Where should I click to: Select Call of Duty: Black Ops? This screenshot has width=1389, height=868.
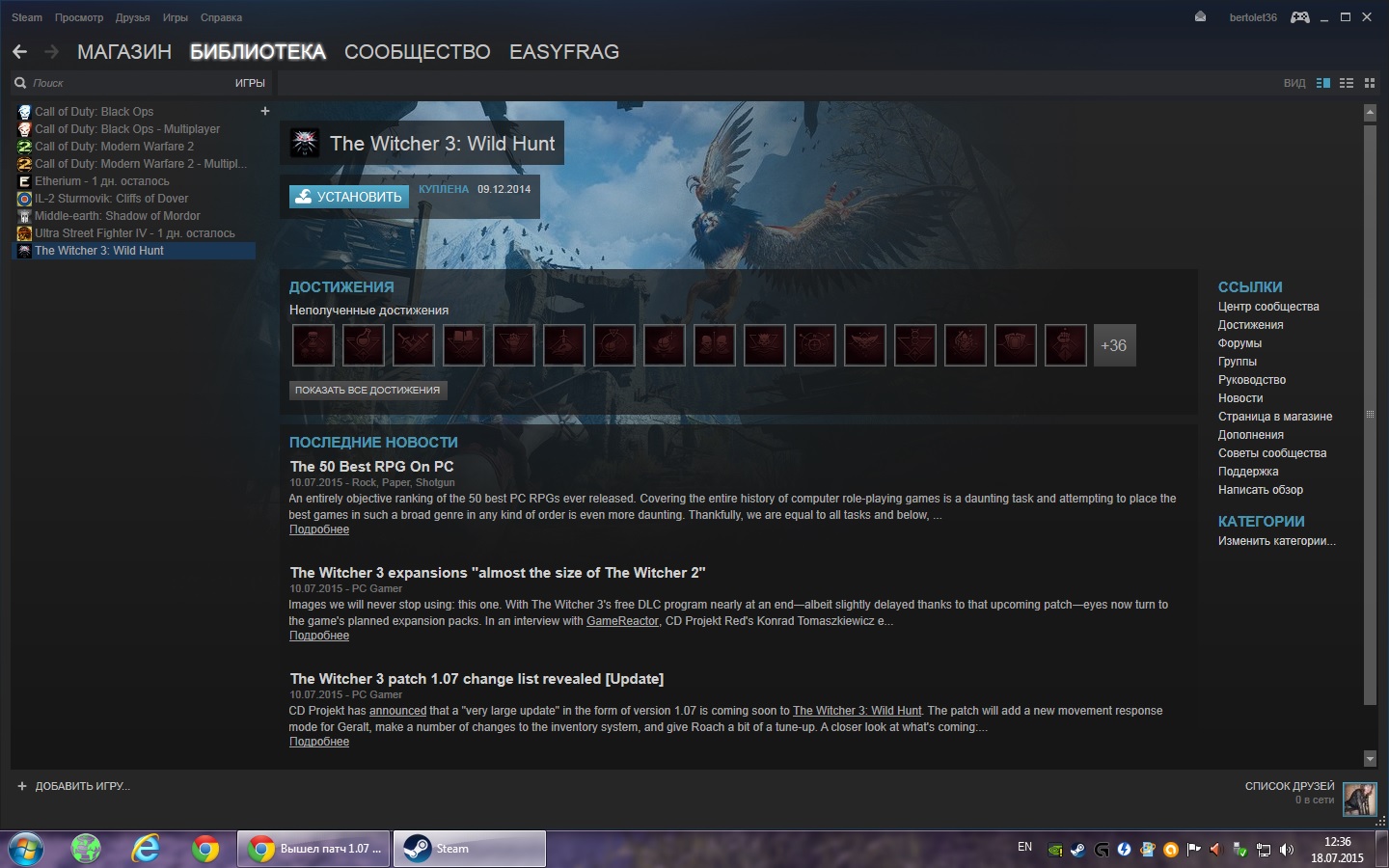coord(94,112)
